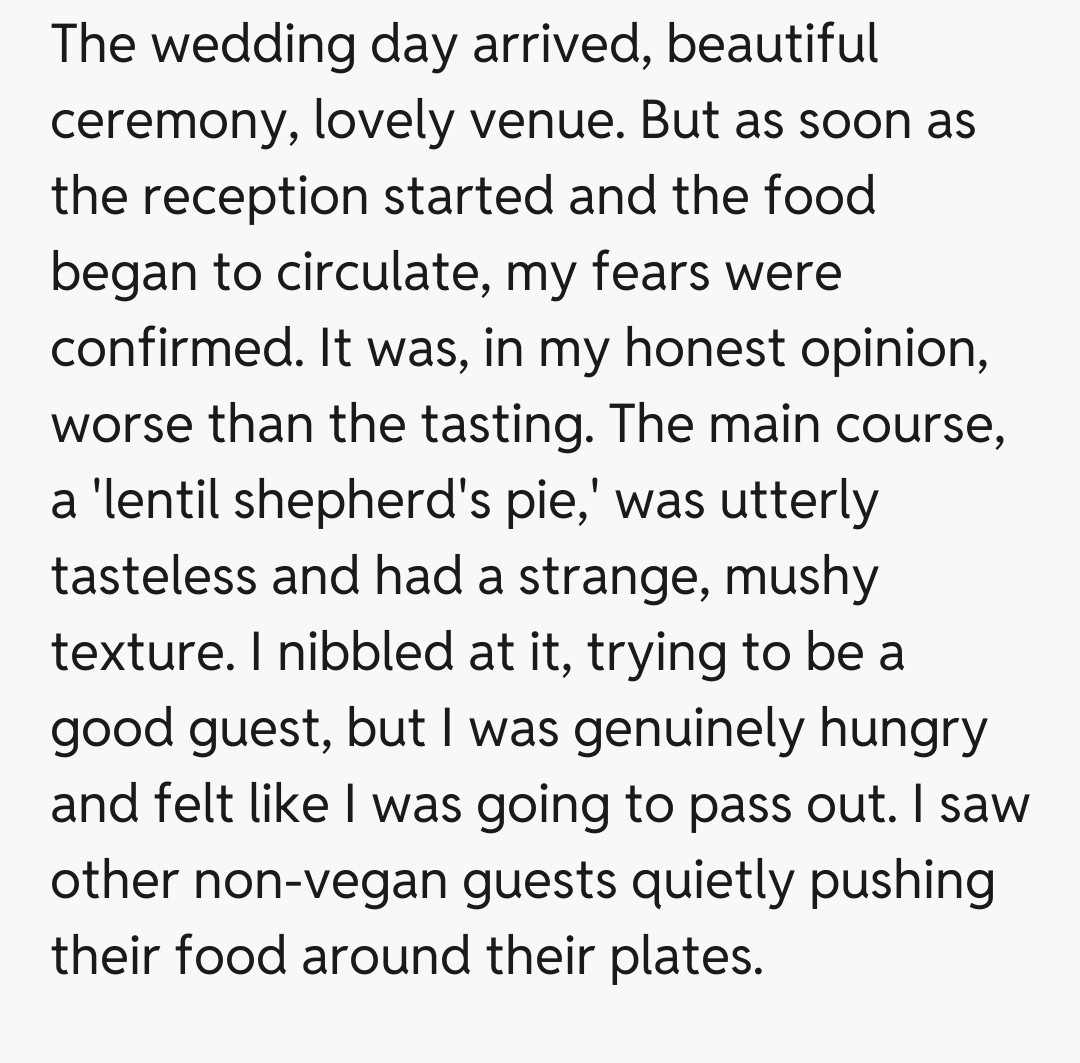Click the word "beautiful" in the paragraph

point(772,46)
